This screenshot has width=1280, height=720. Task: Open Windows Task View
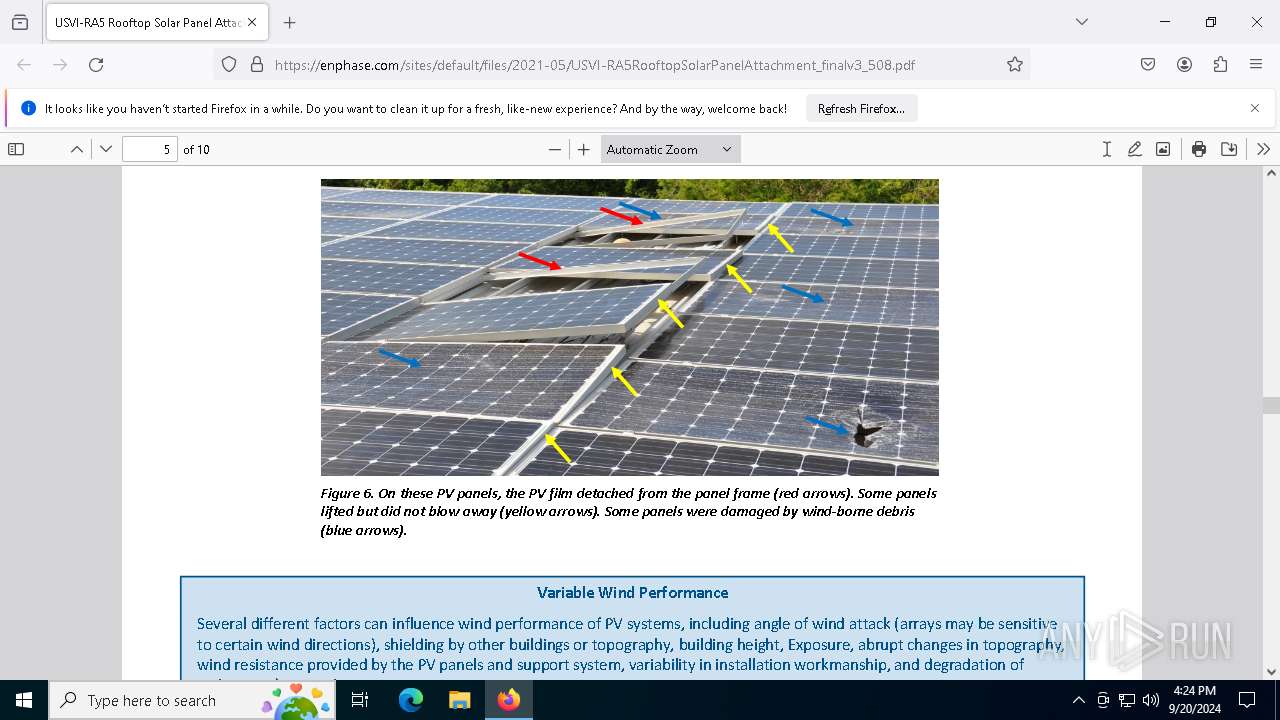pos(360,700)
